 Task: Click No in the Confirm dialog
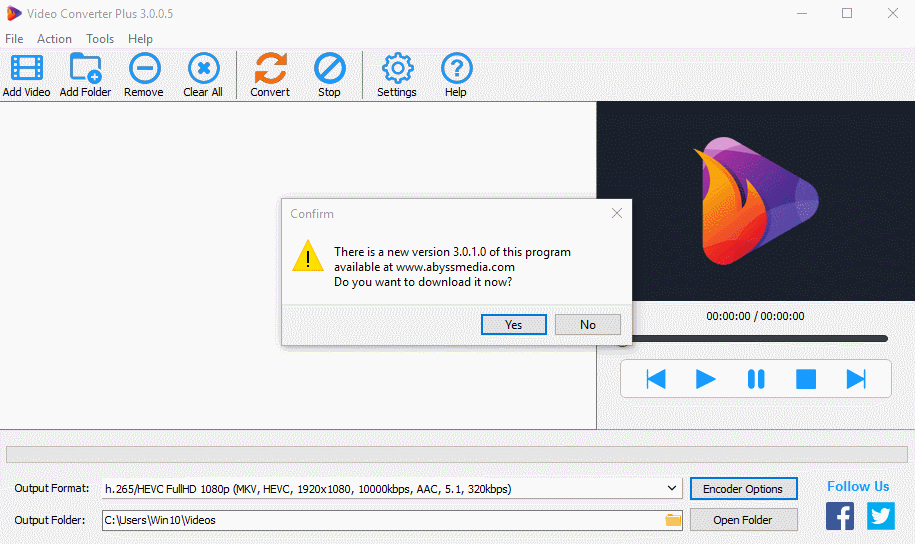tap(588, 325)
